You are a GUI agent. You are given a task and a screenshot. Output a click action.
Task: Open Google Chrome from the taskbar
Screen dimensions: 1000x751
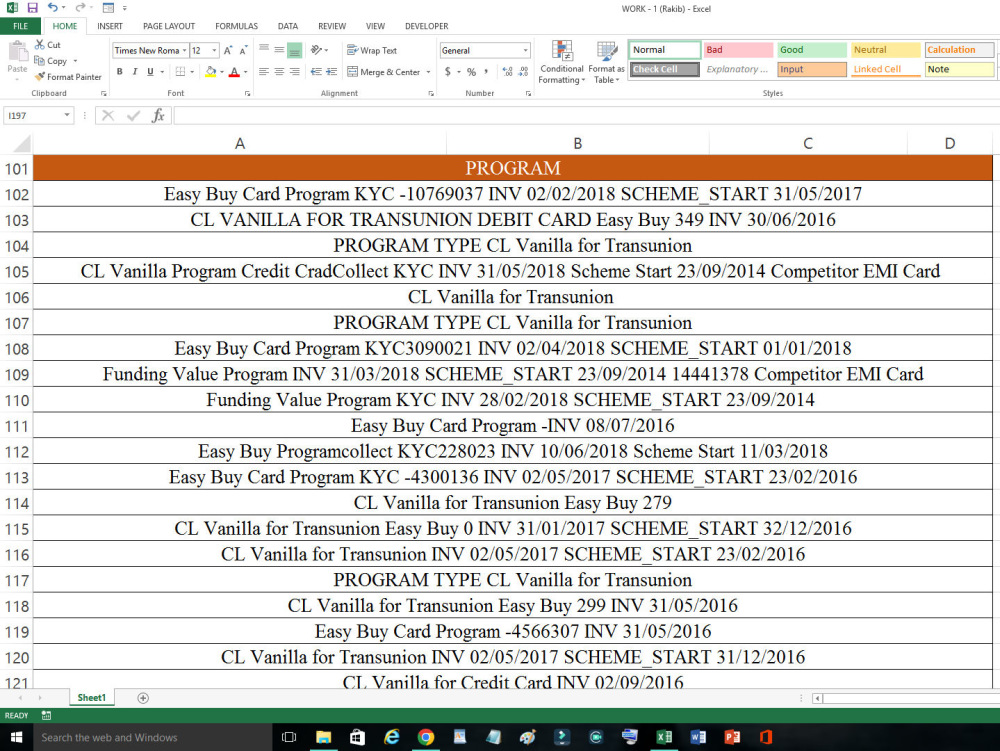(x=425, y=737)
